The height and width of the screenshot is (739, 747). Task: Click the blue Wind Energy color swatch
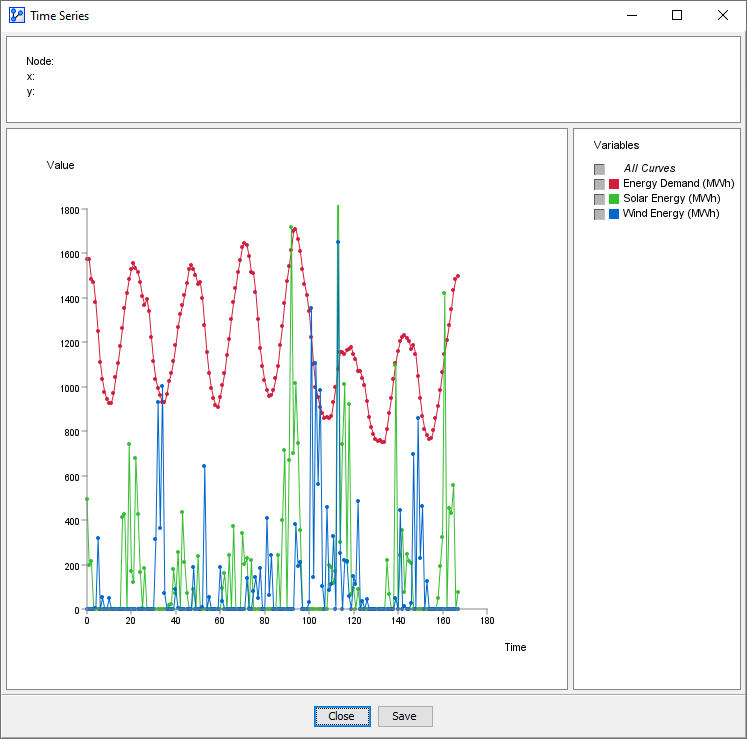(x=614, y=214)
